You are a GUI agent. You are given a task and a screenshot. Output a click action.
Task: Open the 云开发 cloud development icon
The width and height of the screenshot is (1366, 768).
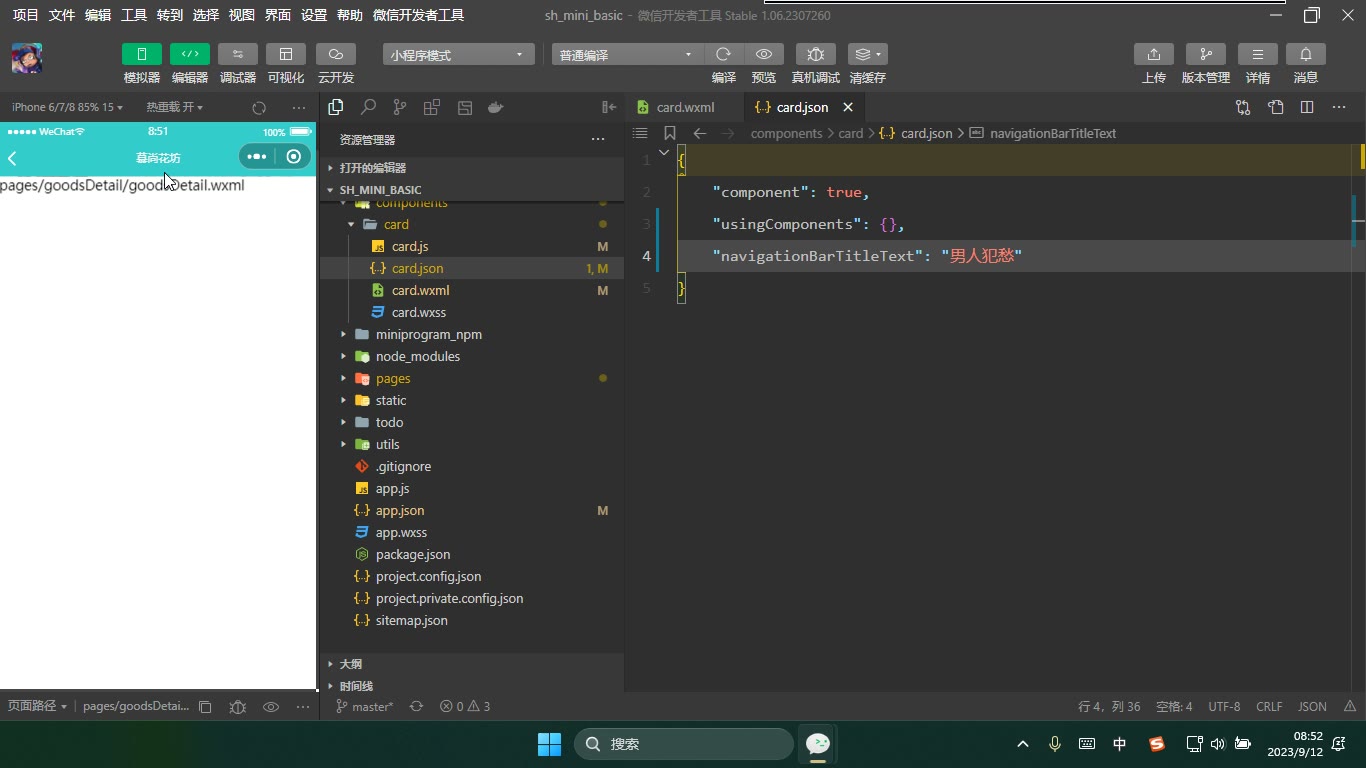(x=335, y=54)
